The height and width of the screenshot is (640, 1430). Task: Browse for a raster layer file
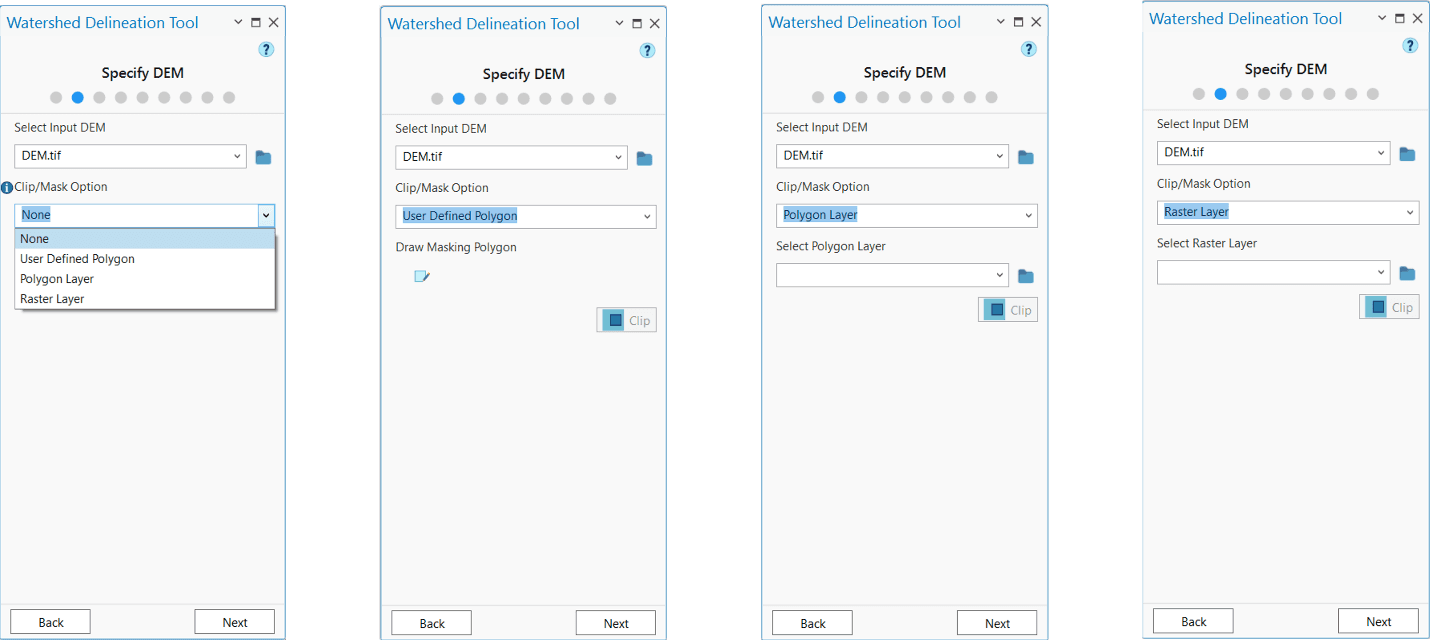(1407, 272)
